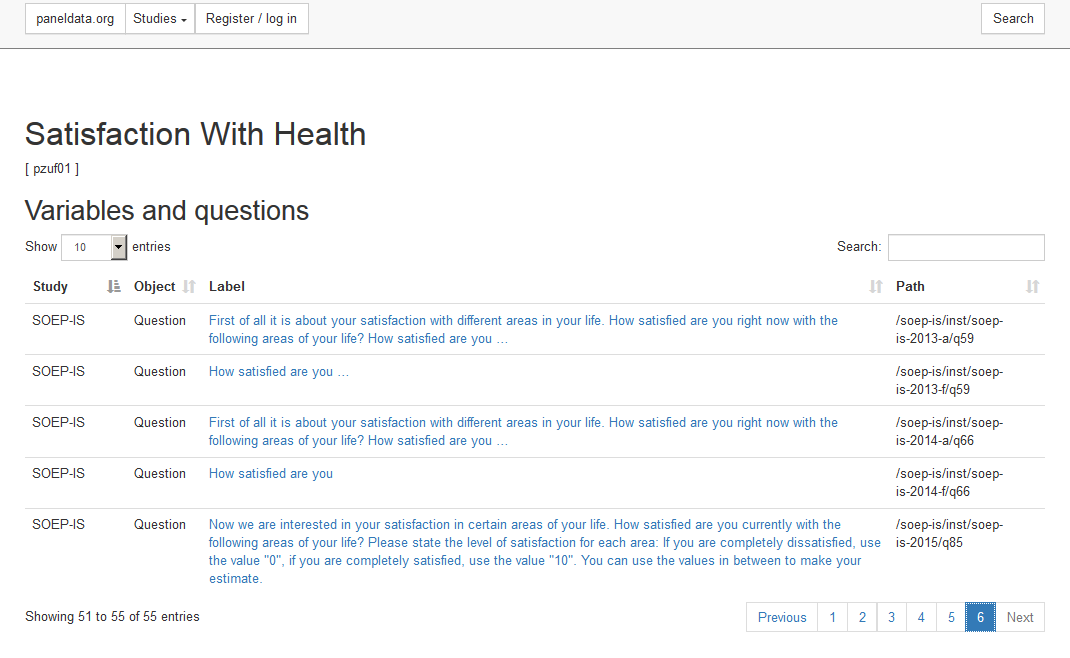Open the soep-is-2013-a/q59 question link

523,330
